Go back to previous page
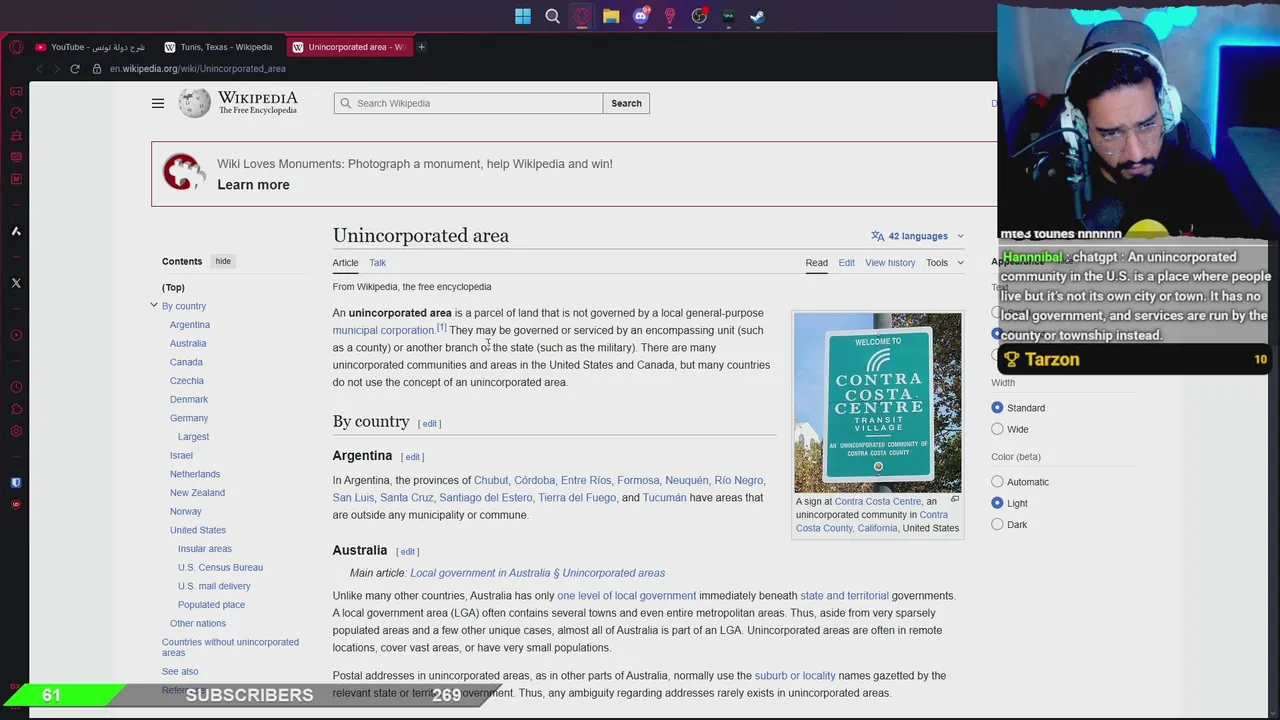This screenshot has height=720, width=1280. tap(40, 69)
